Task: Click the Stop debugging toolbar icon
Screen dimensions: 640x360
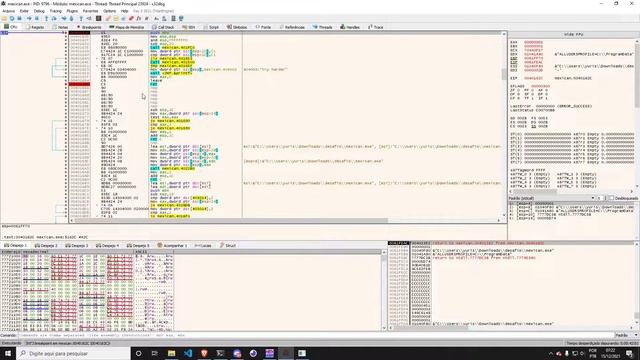Action: [x=19, y=18]
